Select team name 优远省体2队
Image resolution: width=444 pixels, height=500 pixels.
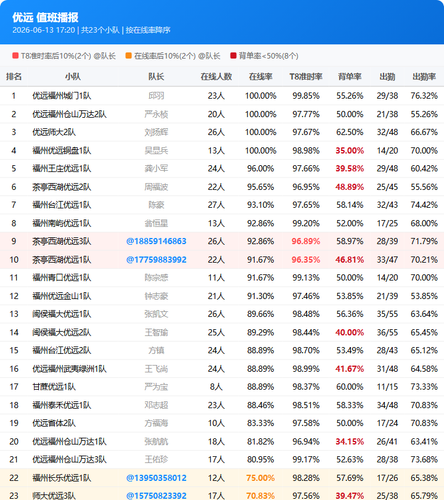(54, 423)
